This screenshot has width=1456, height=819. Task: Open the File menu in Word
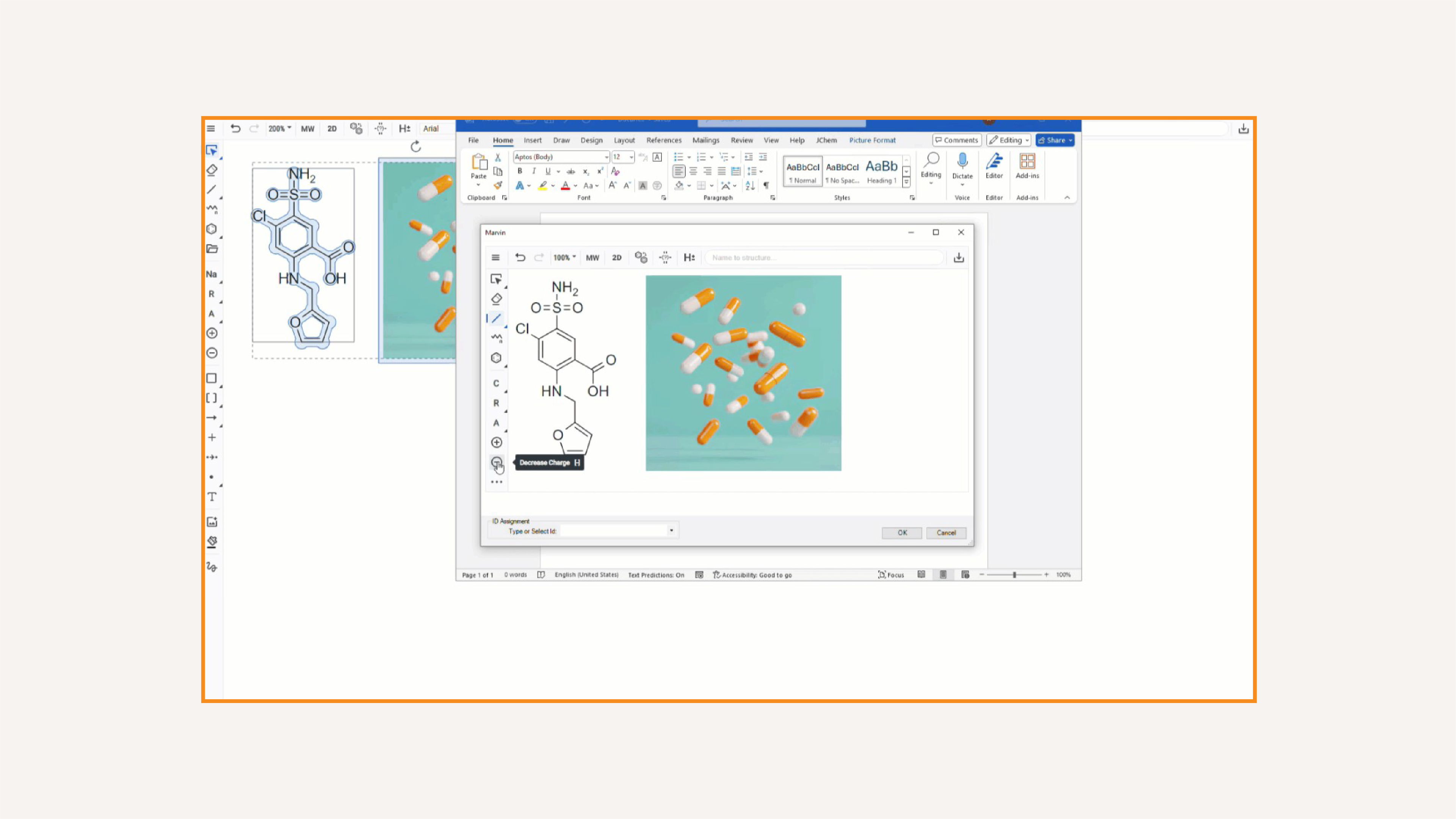[473, 140]
